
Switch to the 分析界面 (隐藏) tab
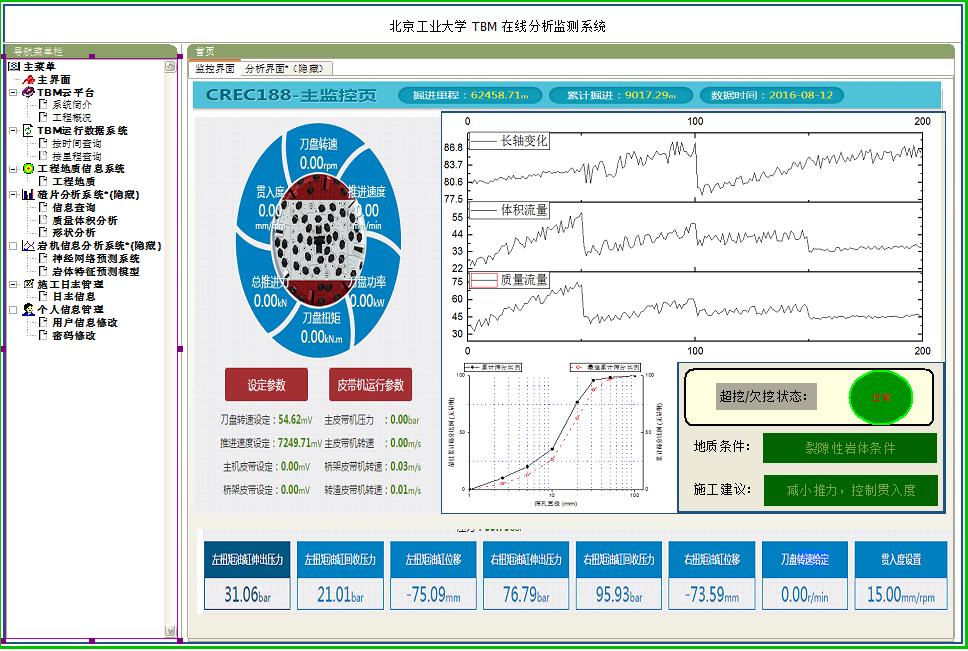click(285, 69)
